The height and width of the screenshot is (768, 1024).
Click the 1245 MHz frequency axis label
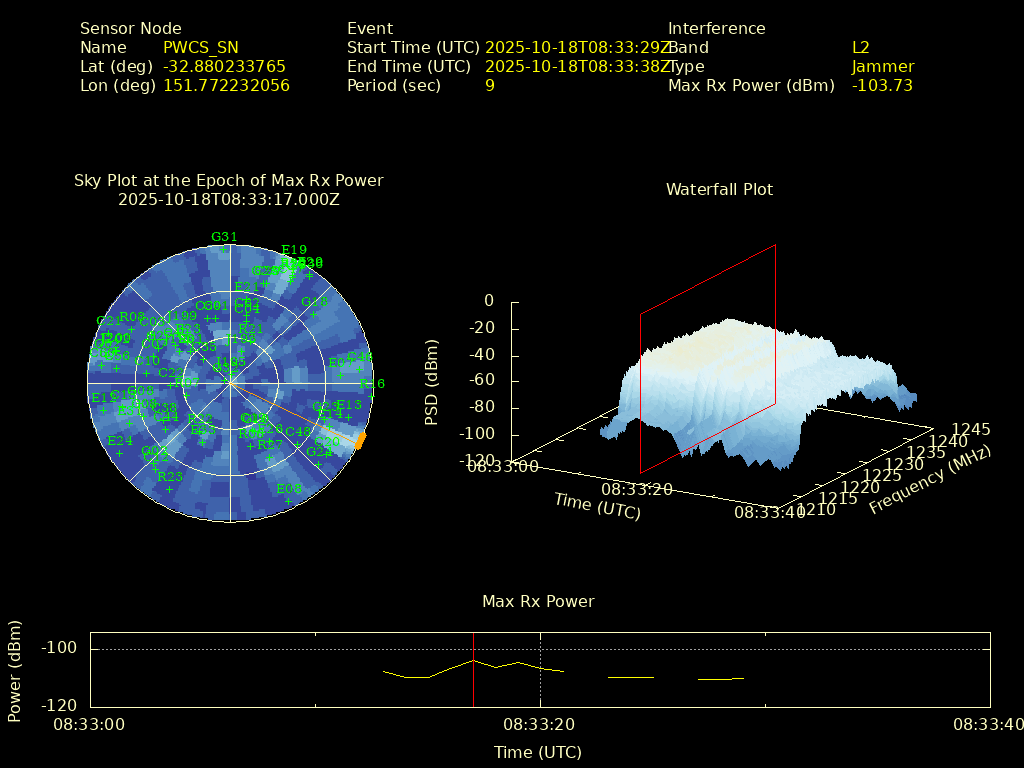tap(971, 429)
